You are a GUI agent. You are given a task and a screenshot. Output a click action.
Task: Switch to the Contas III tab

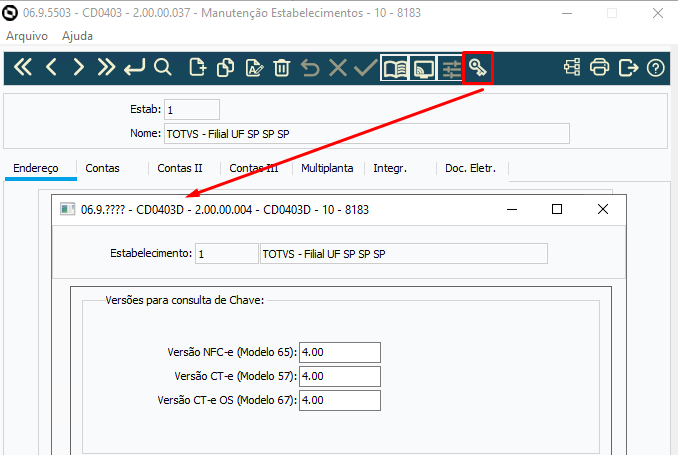click(x=254, y=168)
